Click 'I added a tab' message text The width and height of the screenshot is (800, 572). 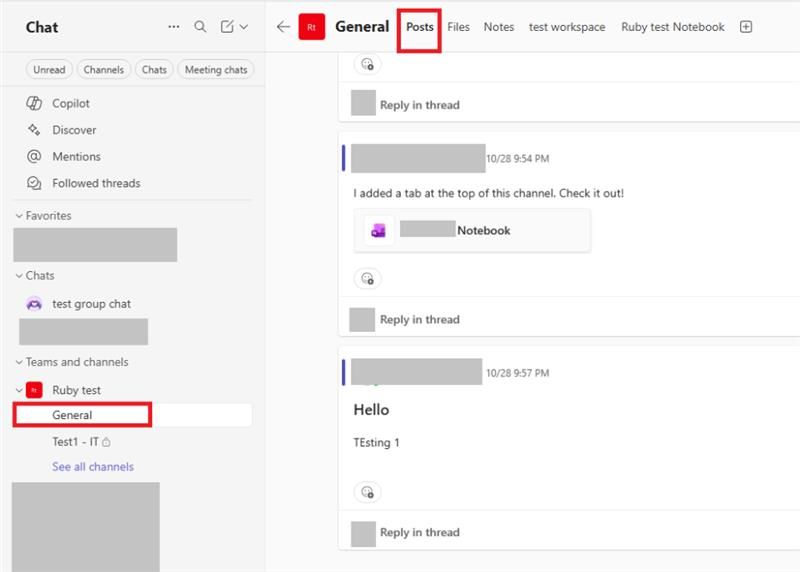tap(488, 193)
